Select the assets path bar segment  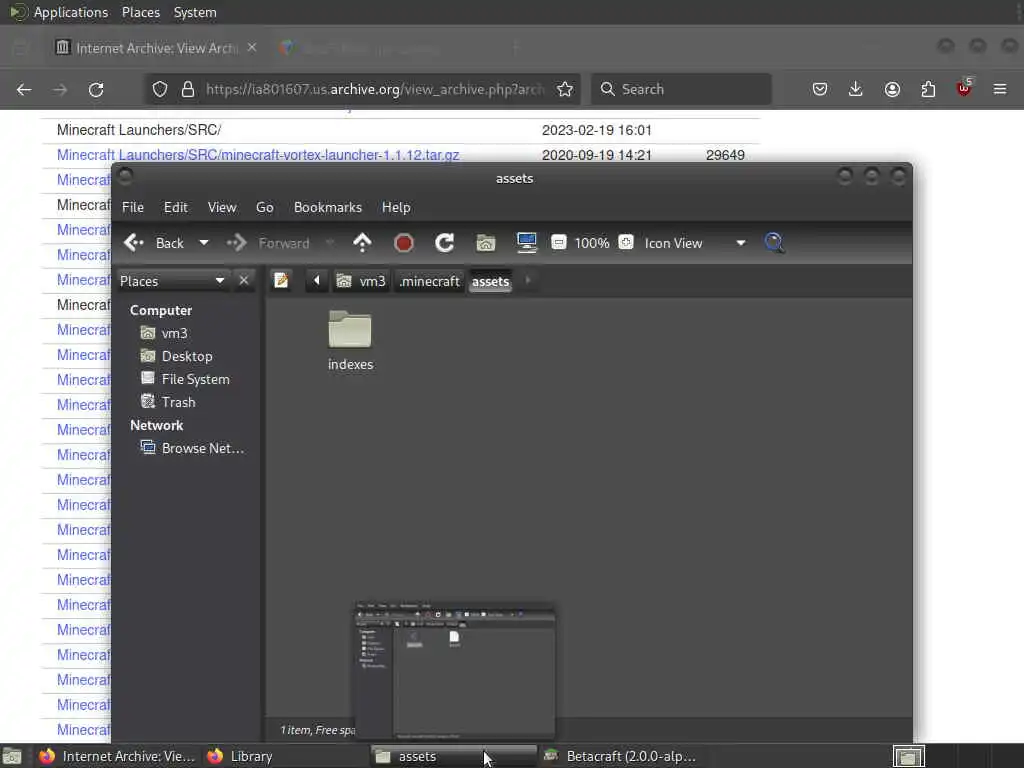click(x=490, y=281)
